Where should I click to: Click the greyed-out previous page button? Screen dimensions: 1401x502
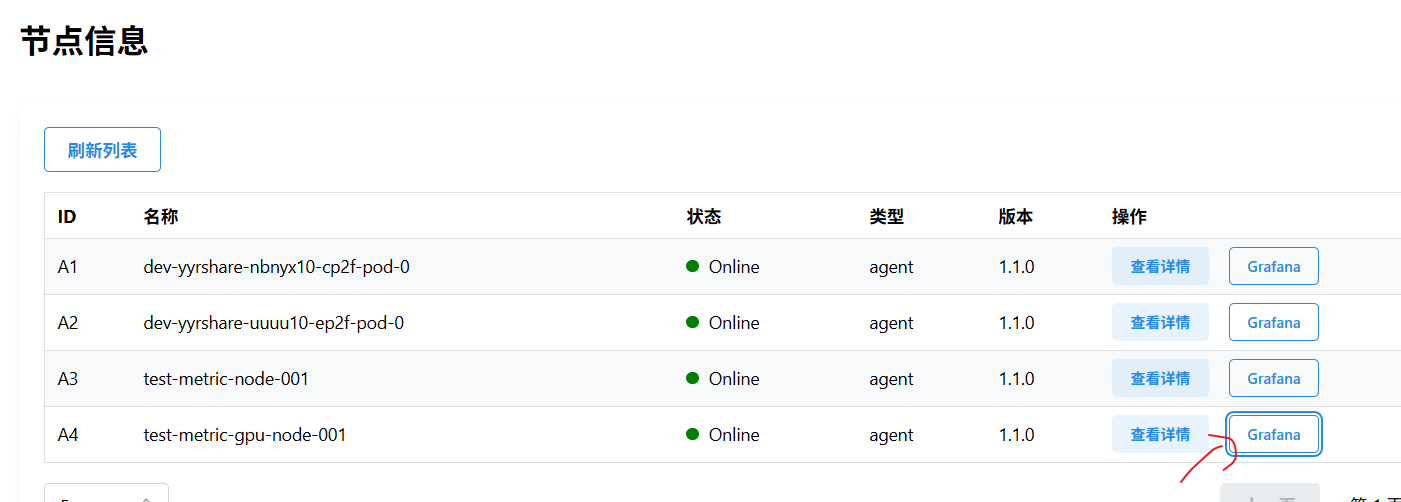pyautogui.click(x=1269, y=494)
